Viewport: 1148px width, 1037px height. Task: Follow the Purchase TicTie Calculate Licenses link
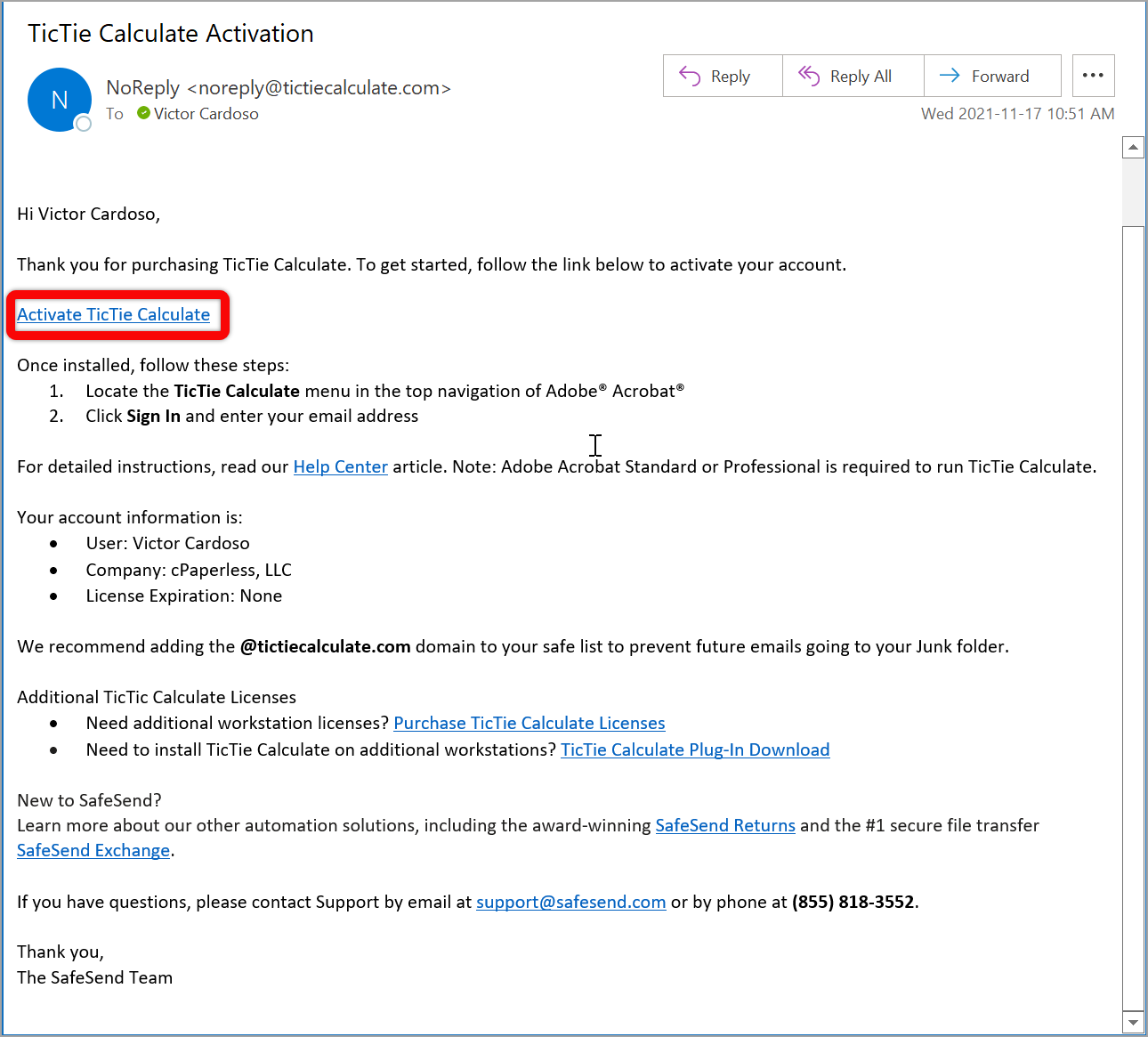(530, 723)
